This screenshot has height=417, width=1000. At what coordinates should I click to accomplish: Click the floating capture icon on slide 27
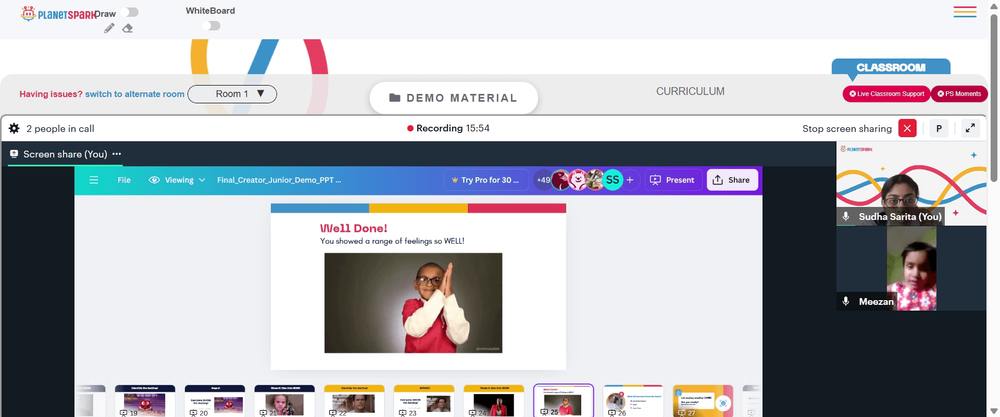[723, 403]
